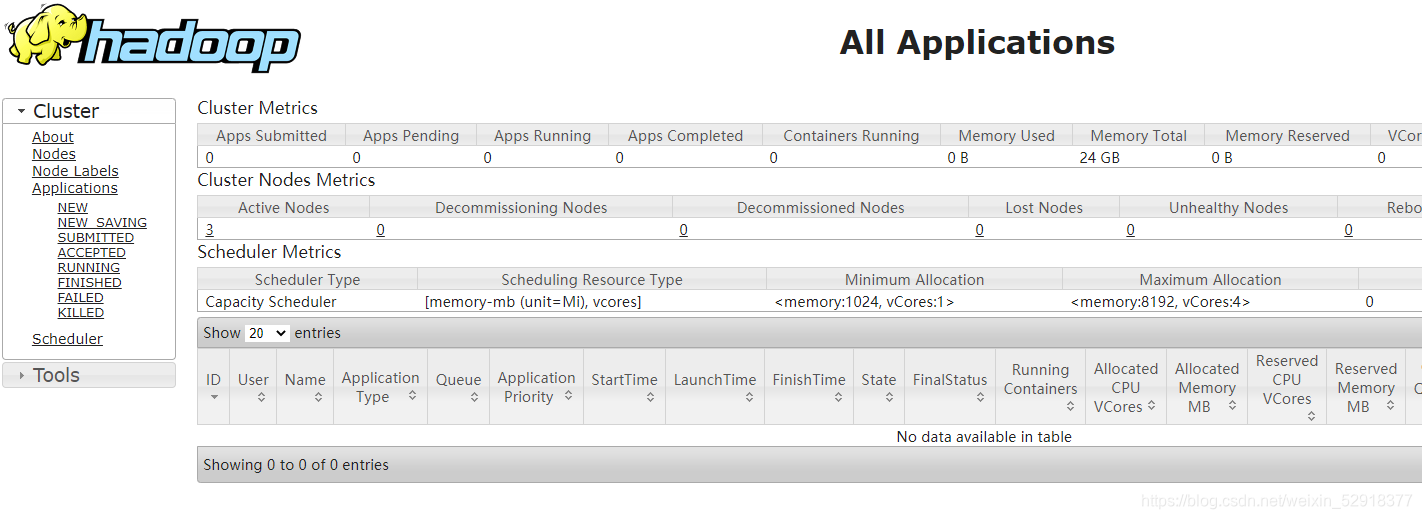
Task: Sort by LaunchTime column arrows
Action: (x=749, y=397)
